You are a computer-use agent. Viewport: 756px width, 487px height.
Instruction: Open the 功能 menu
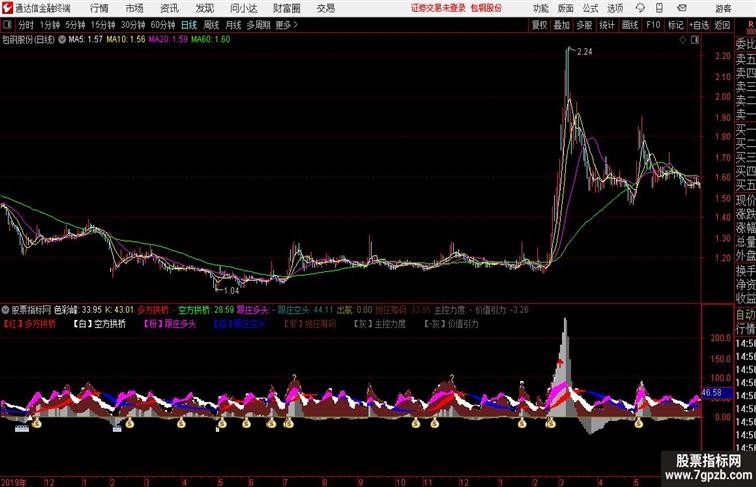pos(540,8)
